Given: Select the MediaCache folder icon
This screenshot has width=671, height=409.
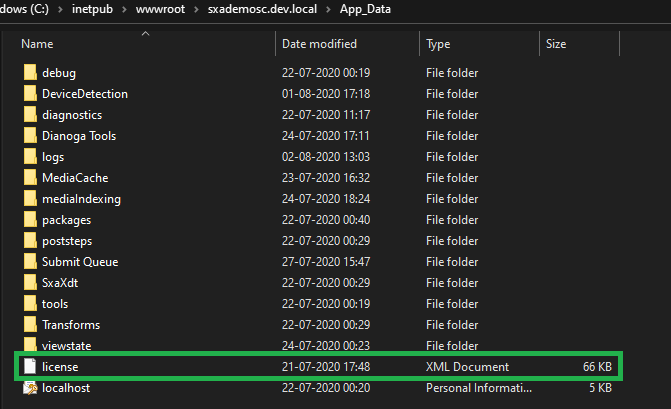Looking at the screenshot, I should tap(29, 178).
